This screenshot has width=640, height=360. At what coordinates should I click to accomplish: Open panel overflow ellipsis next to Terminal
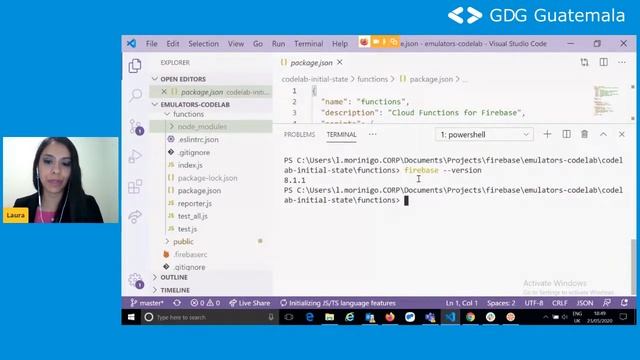pyautogui.click(x=372, y=134)
